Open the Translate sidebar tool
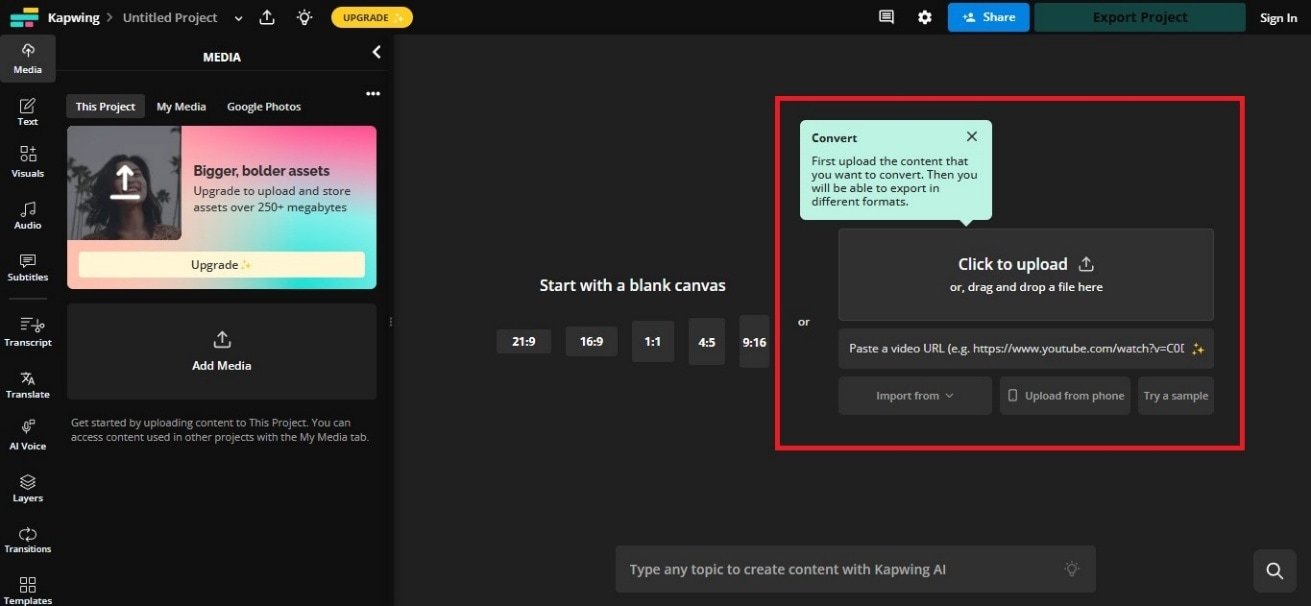Viewport: 1311px width, 606px height. (x=28, y=384)
